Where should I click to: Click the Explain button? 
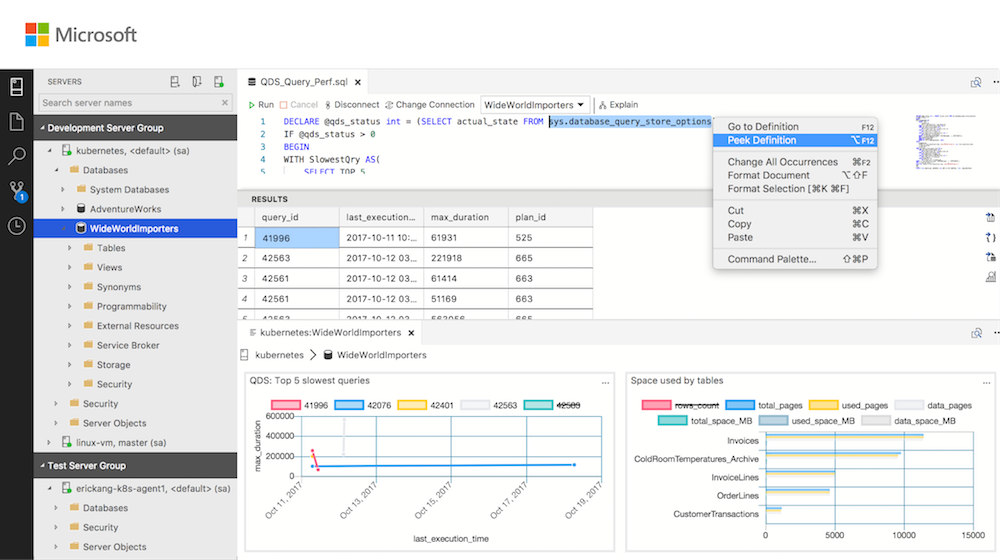pyautogui.click(x=618, y=105)
